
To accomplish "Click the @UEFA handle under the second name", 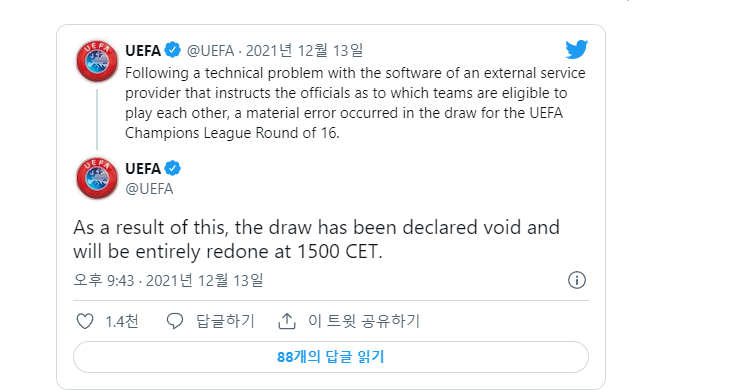I will [x=149, y=189].
